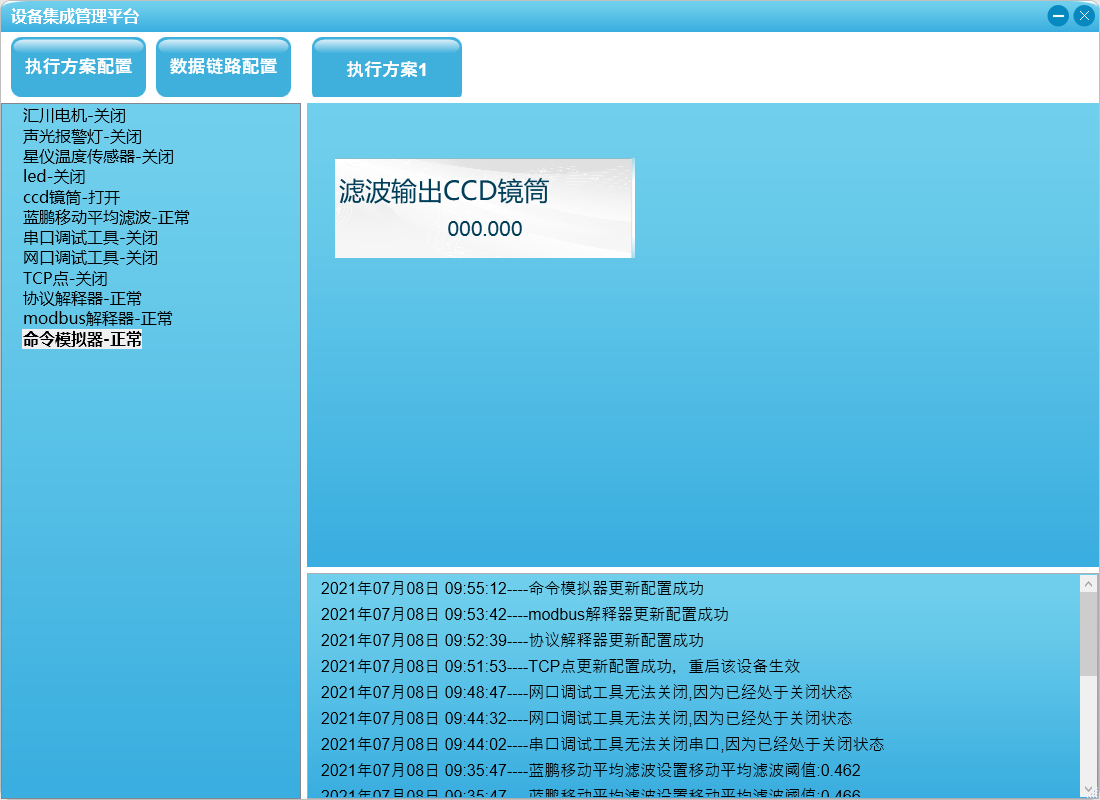The width and height of the screenshot is (1100, 800).
Task: Open the 数据链路配置 button
Action: pos(223,67)
